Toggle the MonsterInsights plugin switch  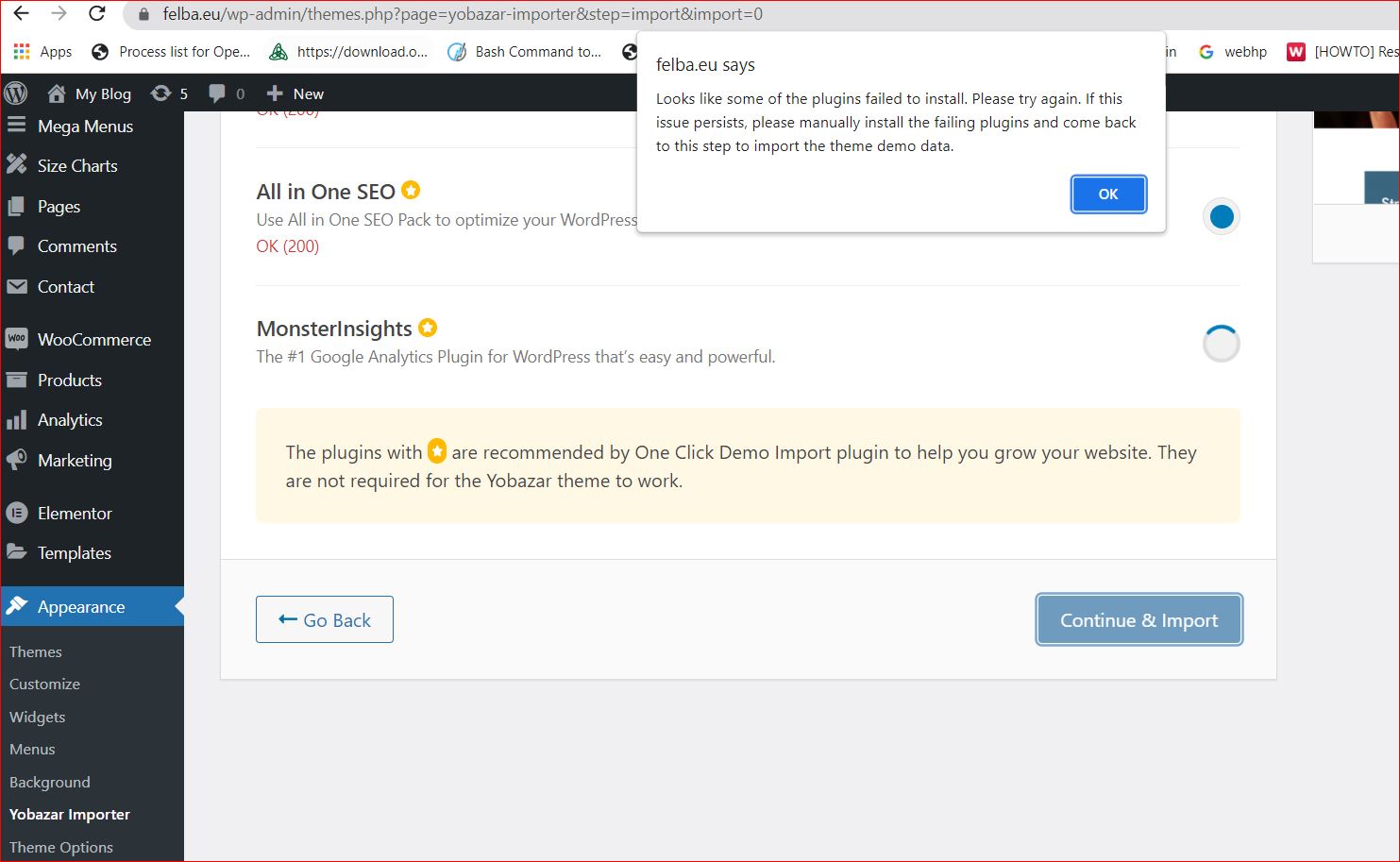tap(1222, 344)
